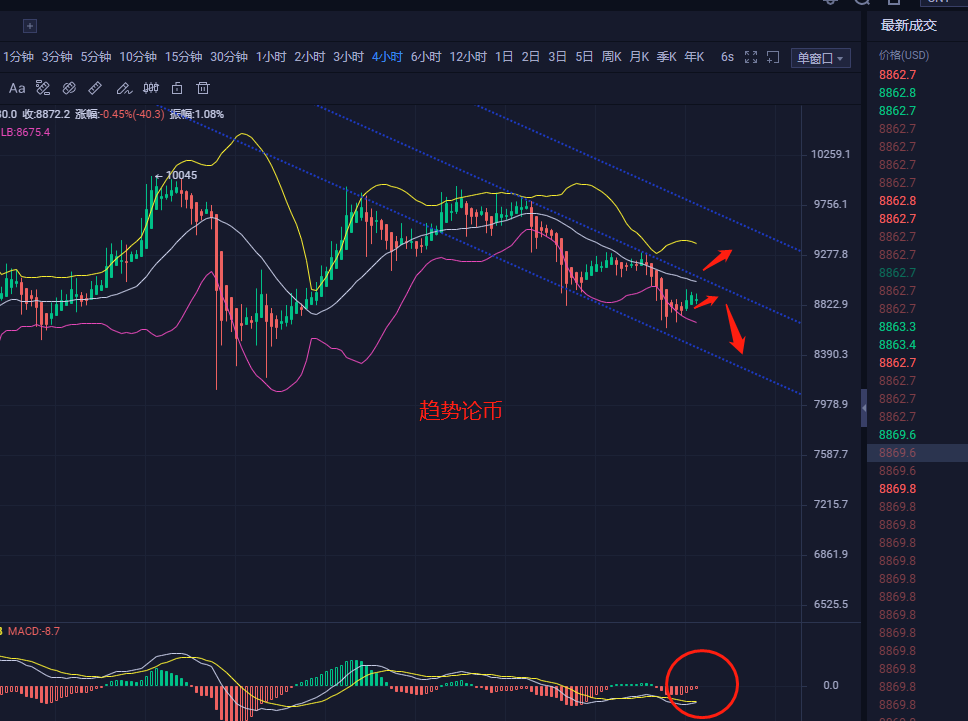Select the ruler measurement tool

pos(96,88)
